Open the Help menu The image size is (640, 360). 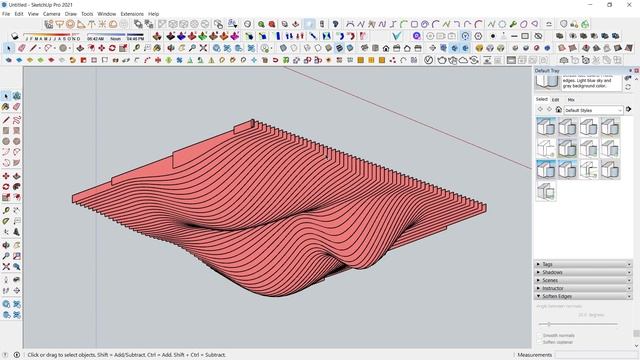[153, 14]
